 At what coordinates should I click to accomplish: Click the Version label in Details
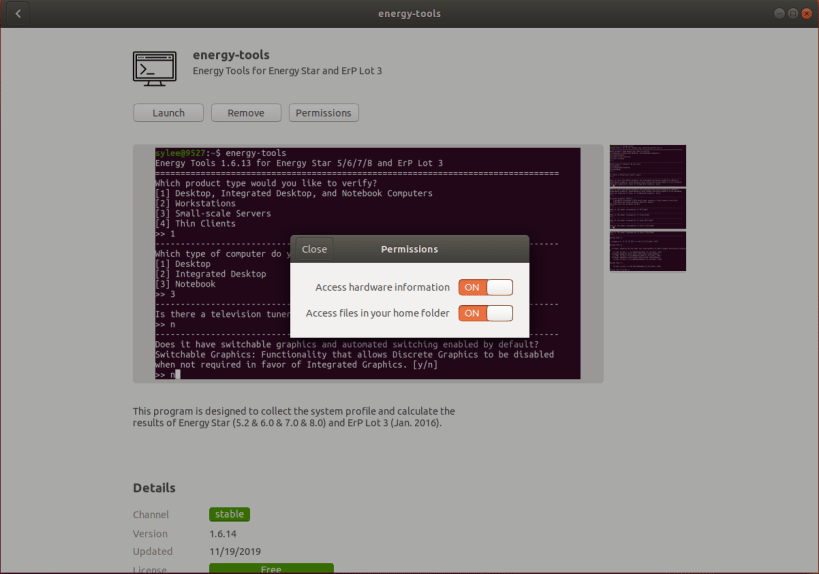coord(150,534)
